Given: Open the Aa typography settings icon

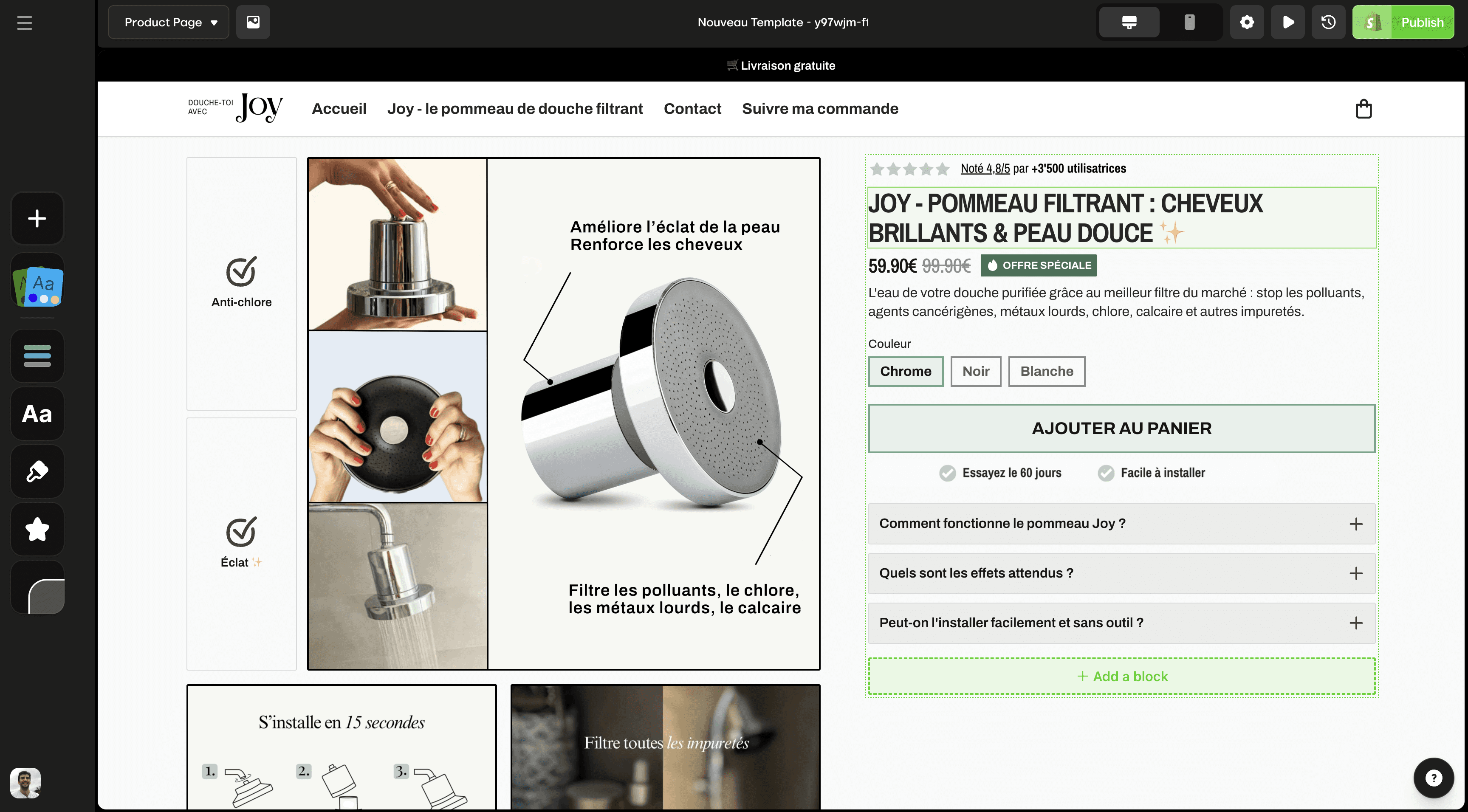Looking at the screenshot, I should [x=37, y=414].
